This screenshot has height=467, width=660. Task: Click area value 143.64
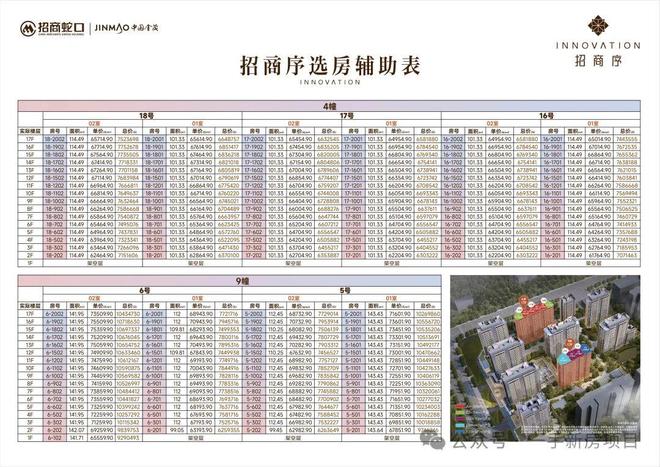point(375,430)
